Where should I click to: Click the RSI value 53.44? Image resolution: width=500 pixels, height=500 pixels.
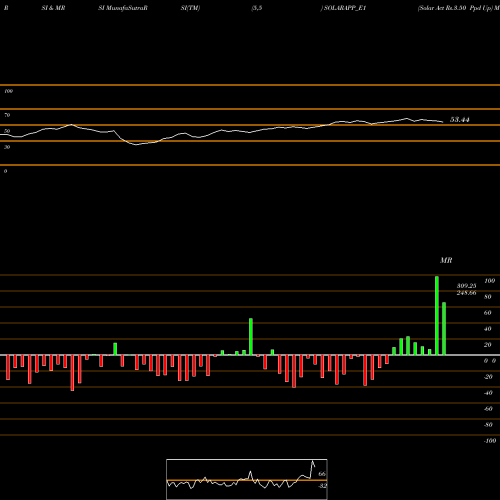pyautogui.click(x=460, y=120)
